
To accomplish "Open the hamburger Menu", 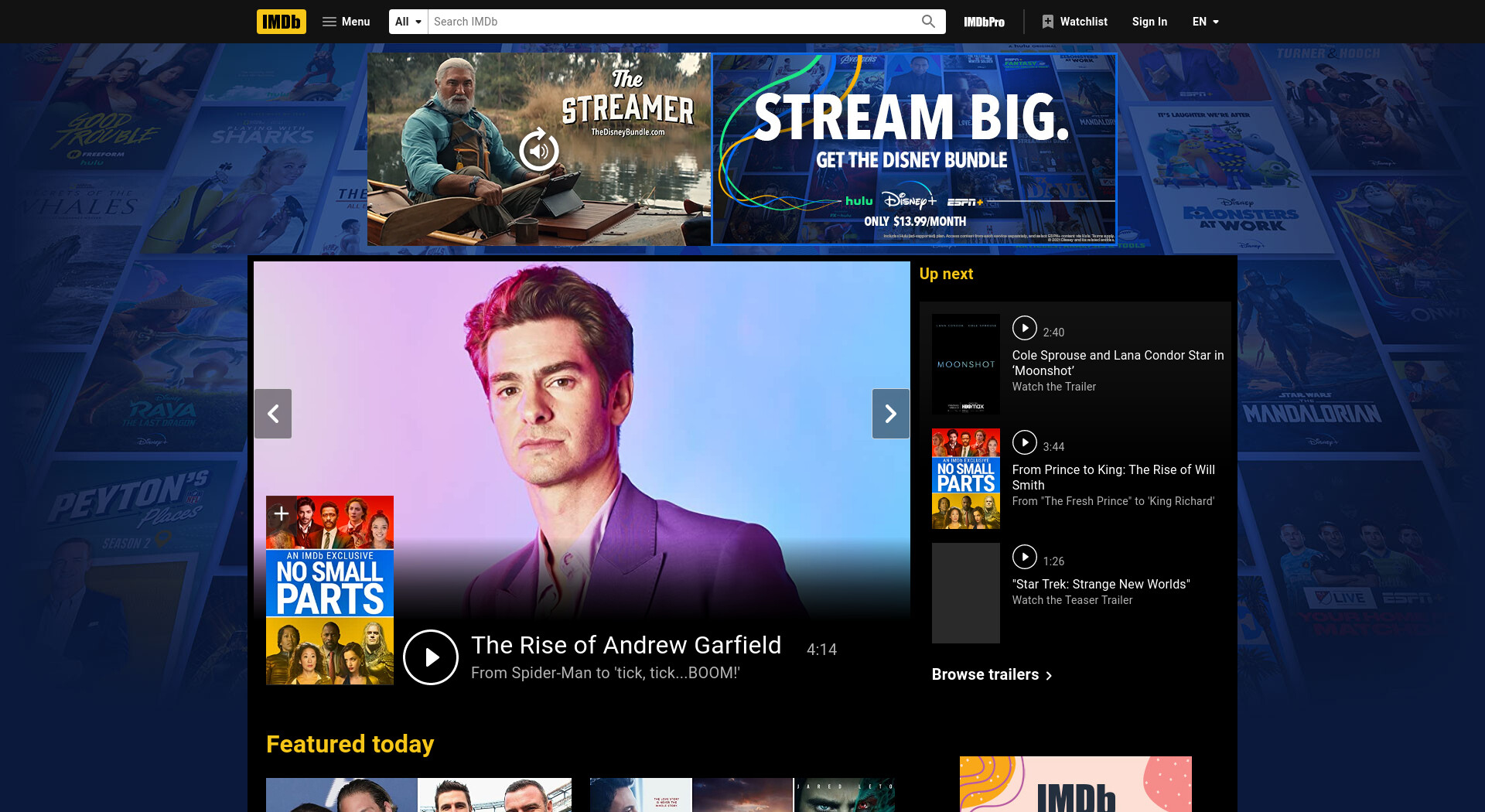I will tap(346, 22).
